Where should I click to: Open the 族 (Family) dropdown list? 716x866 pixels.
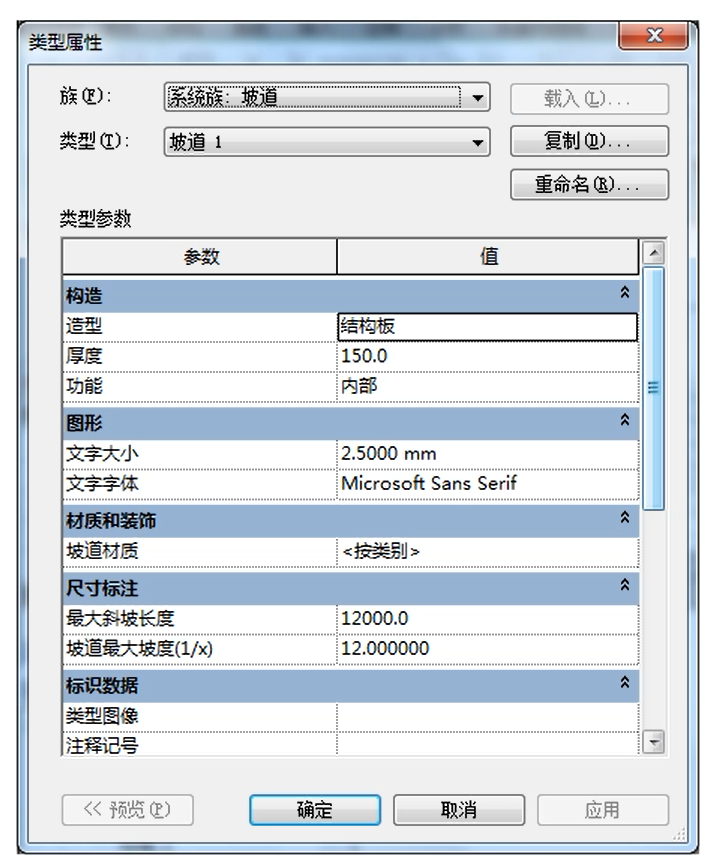pyautogui.click(x=478, y=98)
